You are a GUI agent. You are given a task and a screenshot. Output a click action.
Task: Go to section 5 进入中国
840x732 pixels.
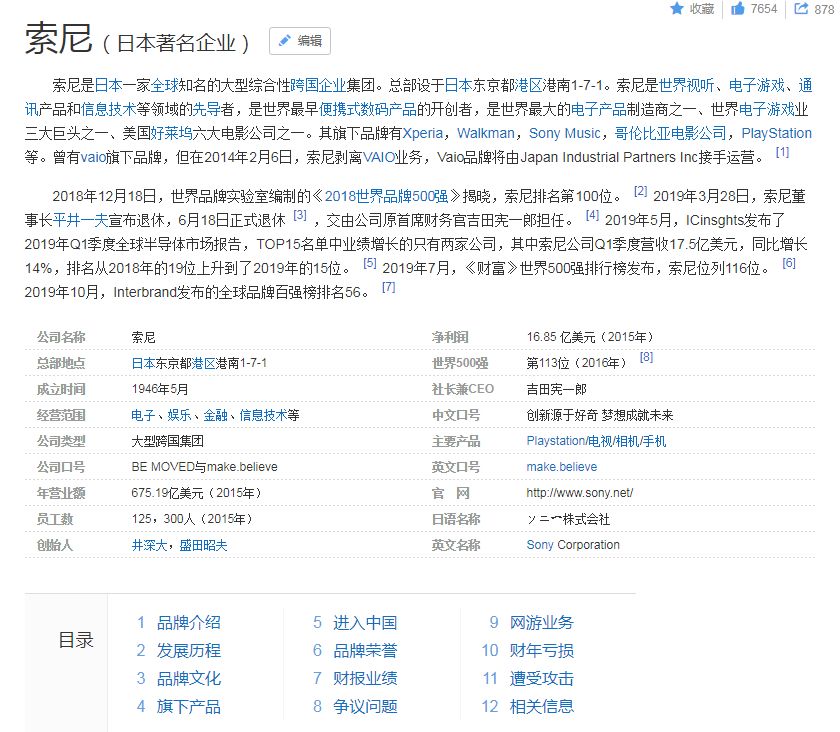365,623
